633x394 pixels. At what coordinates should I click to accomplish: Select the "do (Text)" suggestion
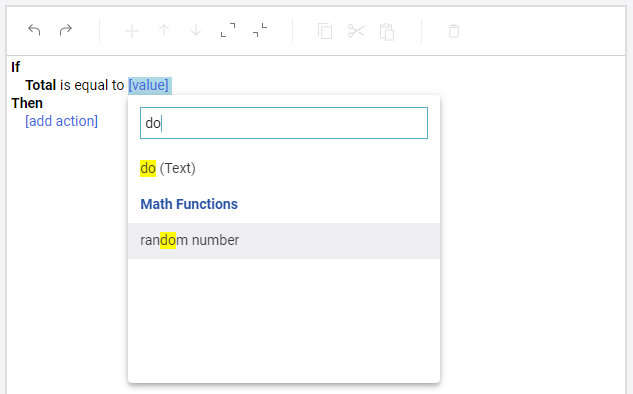[168, 168]
